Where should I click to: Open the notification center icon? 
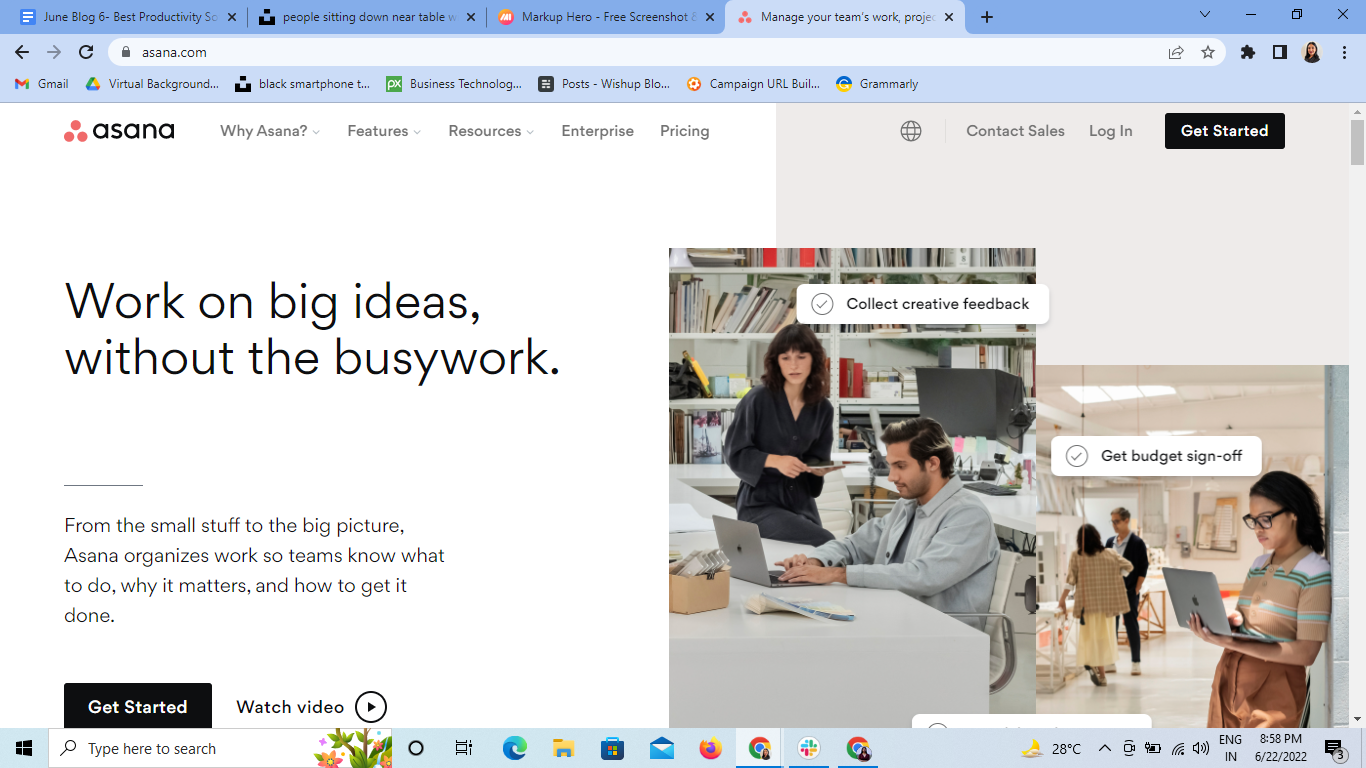1335,748
